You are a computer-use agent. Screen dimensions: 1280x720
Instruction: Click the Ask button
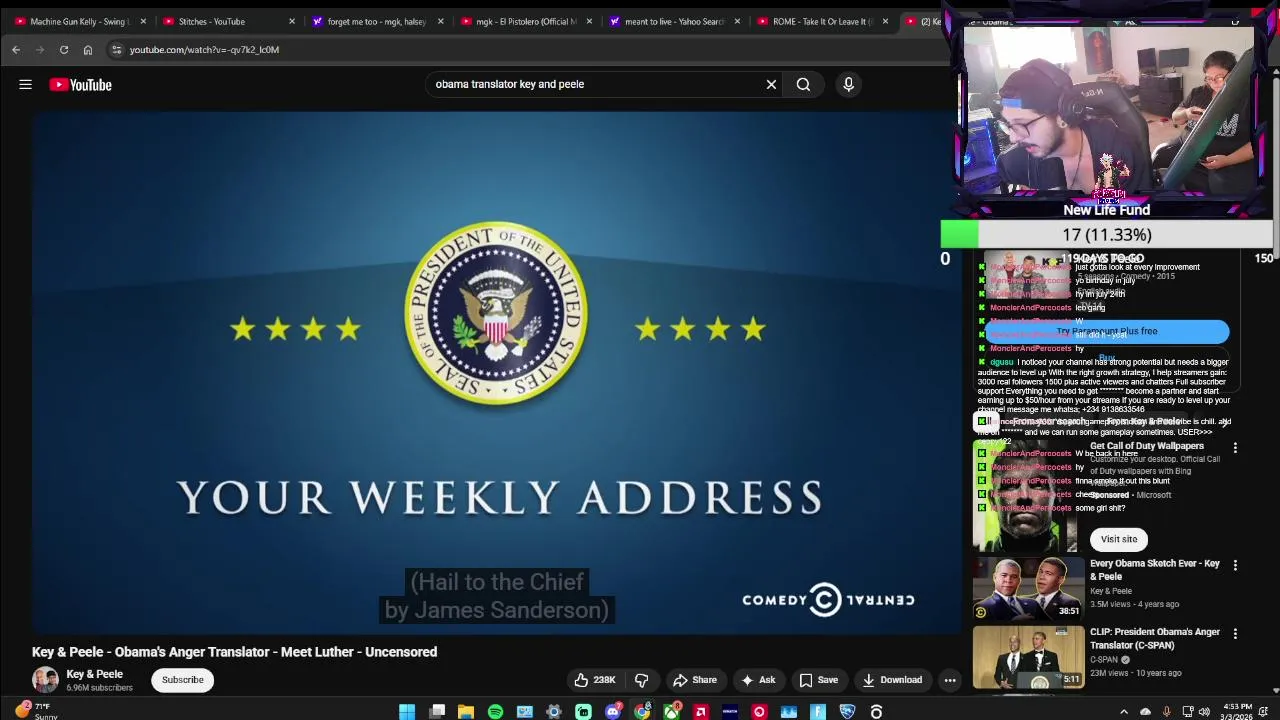click(x=757, y=680)
